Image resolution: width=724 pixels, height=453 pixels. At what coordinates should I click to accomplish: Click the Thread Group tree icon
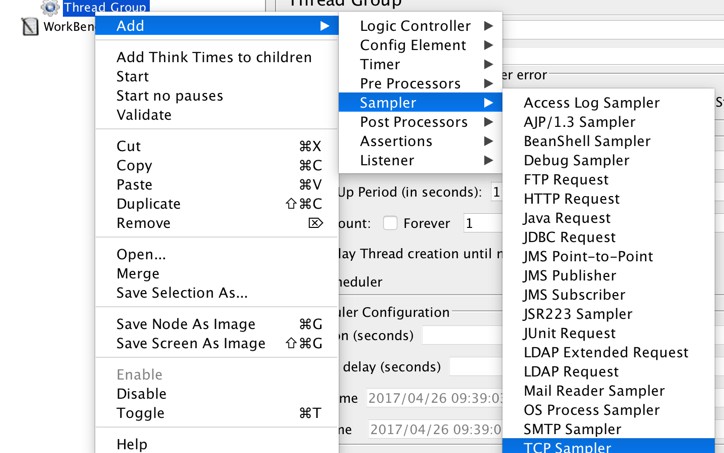pyautogui.click(x=50, y=7)
